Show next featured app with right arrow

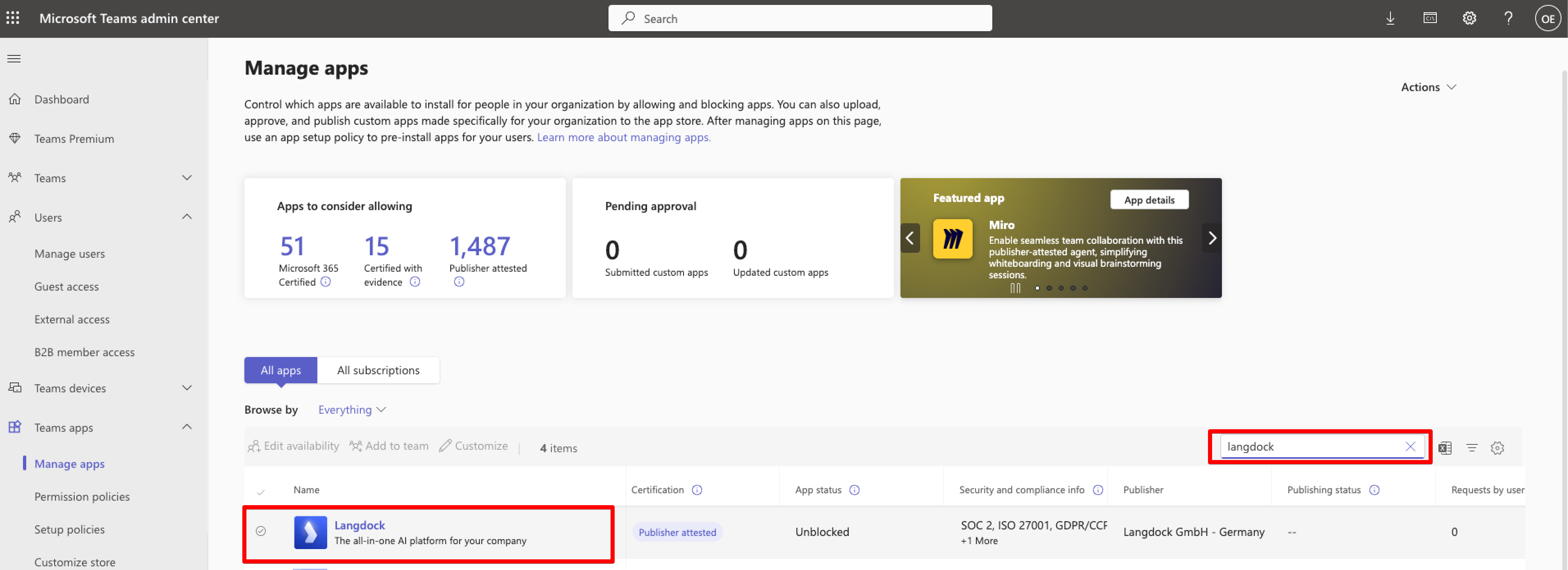coord(1211,238)
